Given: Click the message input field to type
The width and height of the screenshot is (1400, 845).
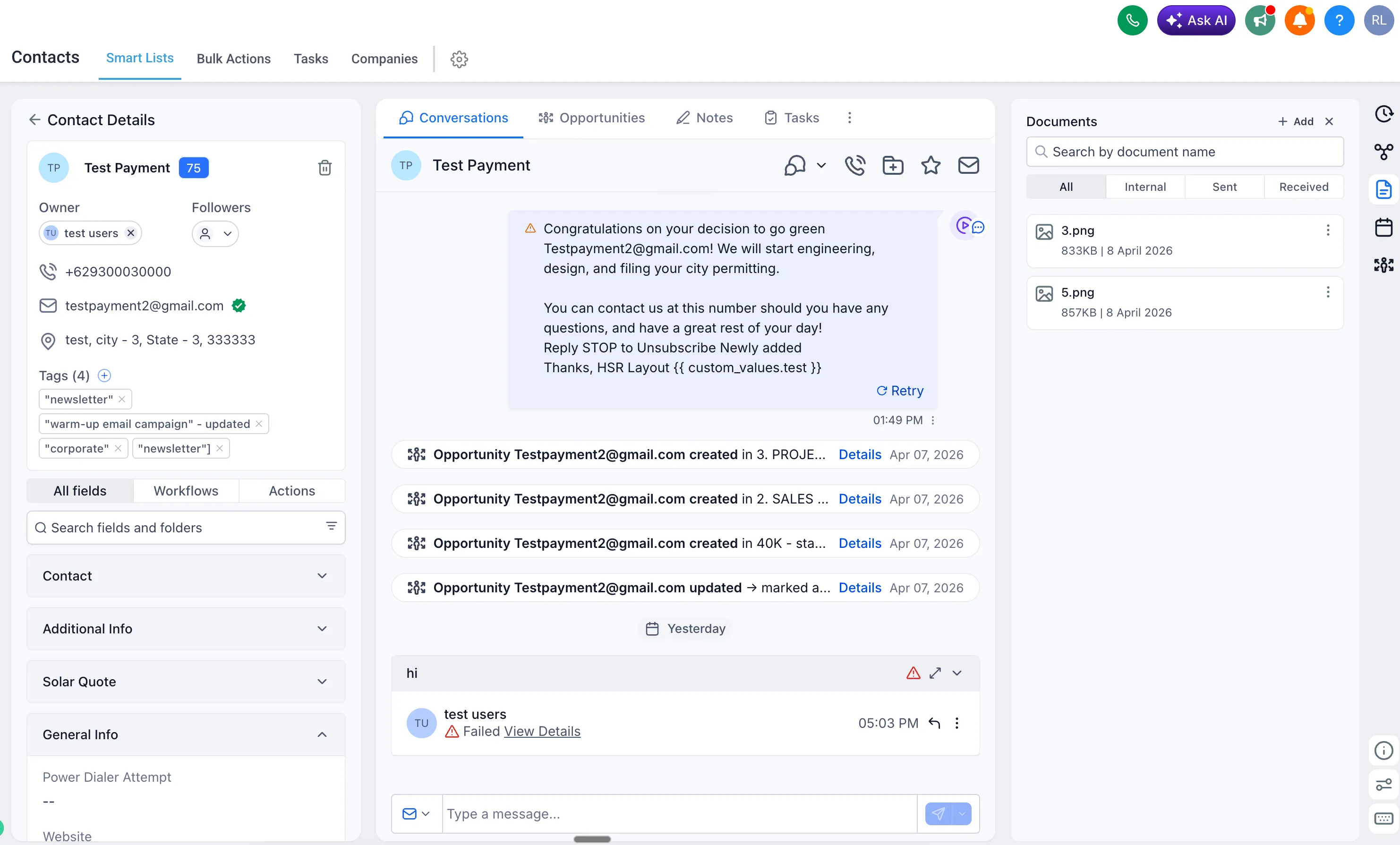Looking at the screenshot, I should (676, 814).
